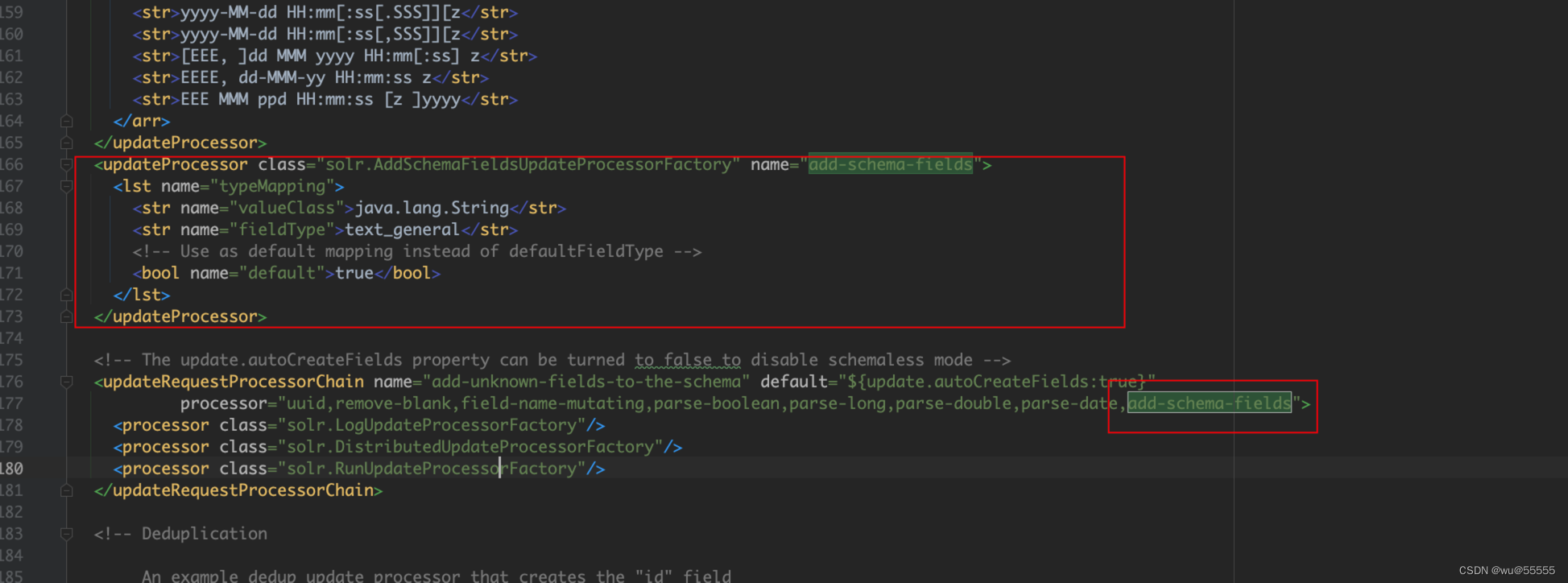Place the cursor in the EEEE, dd-MMM-yy HH:mm:ss z line
The height and width of the screenshot is (583, 1568).
pyautogui.click(x=311, y=78)
